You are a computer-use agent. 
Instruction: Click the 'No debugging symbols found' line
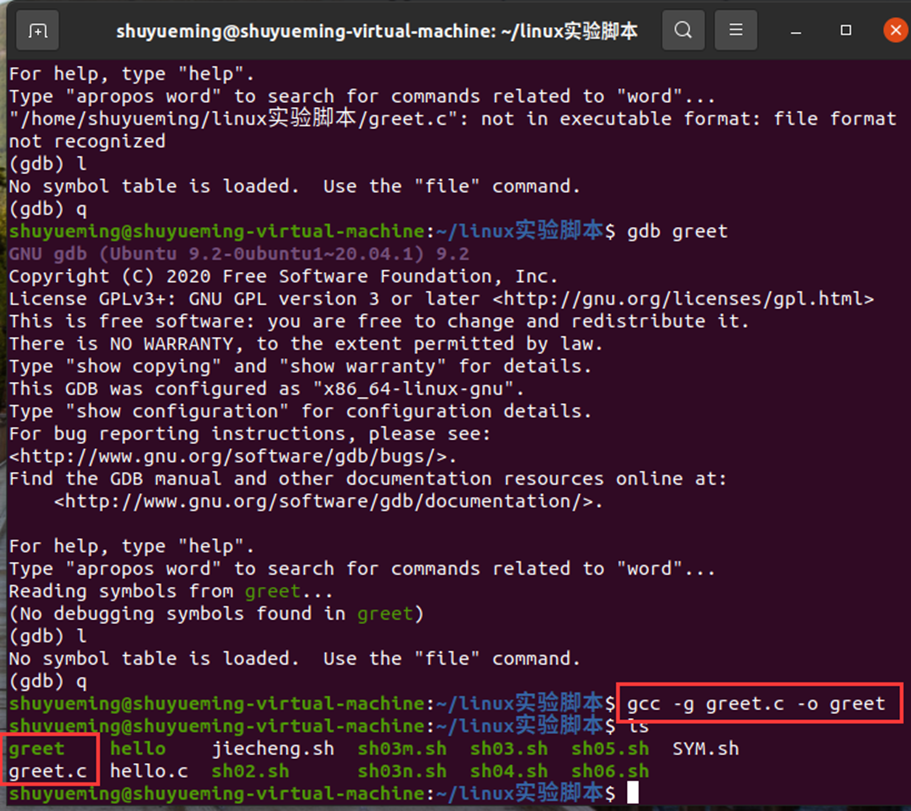coord(216,613)
